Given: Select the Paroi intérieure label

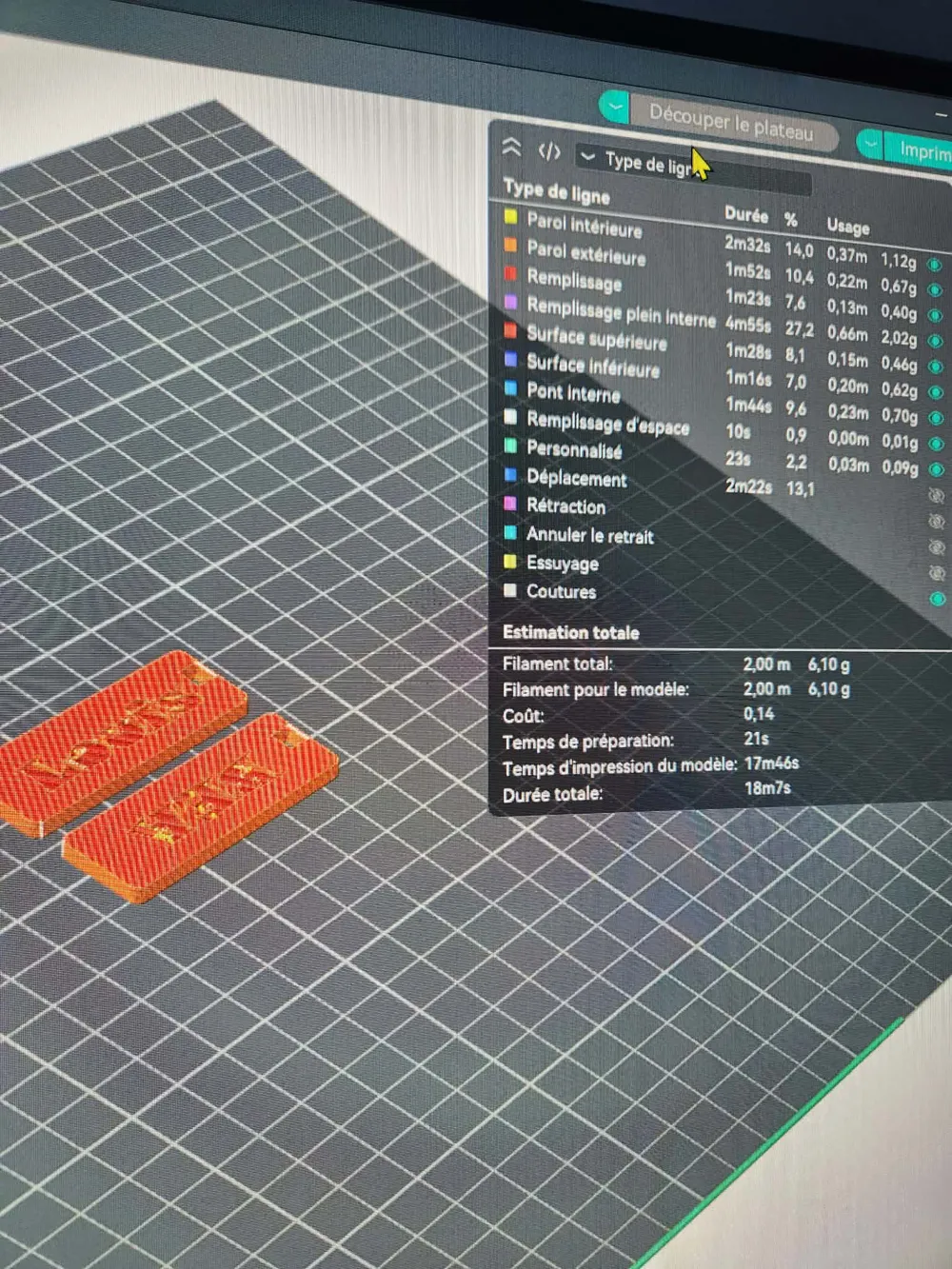Looking at the screenshot, I should tap(585, 225).
